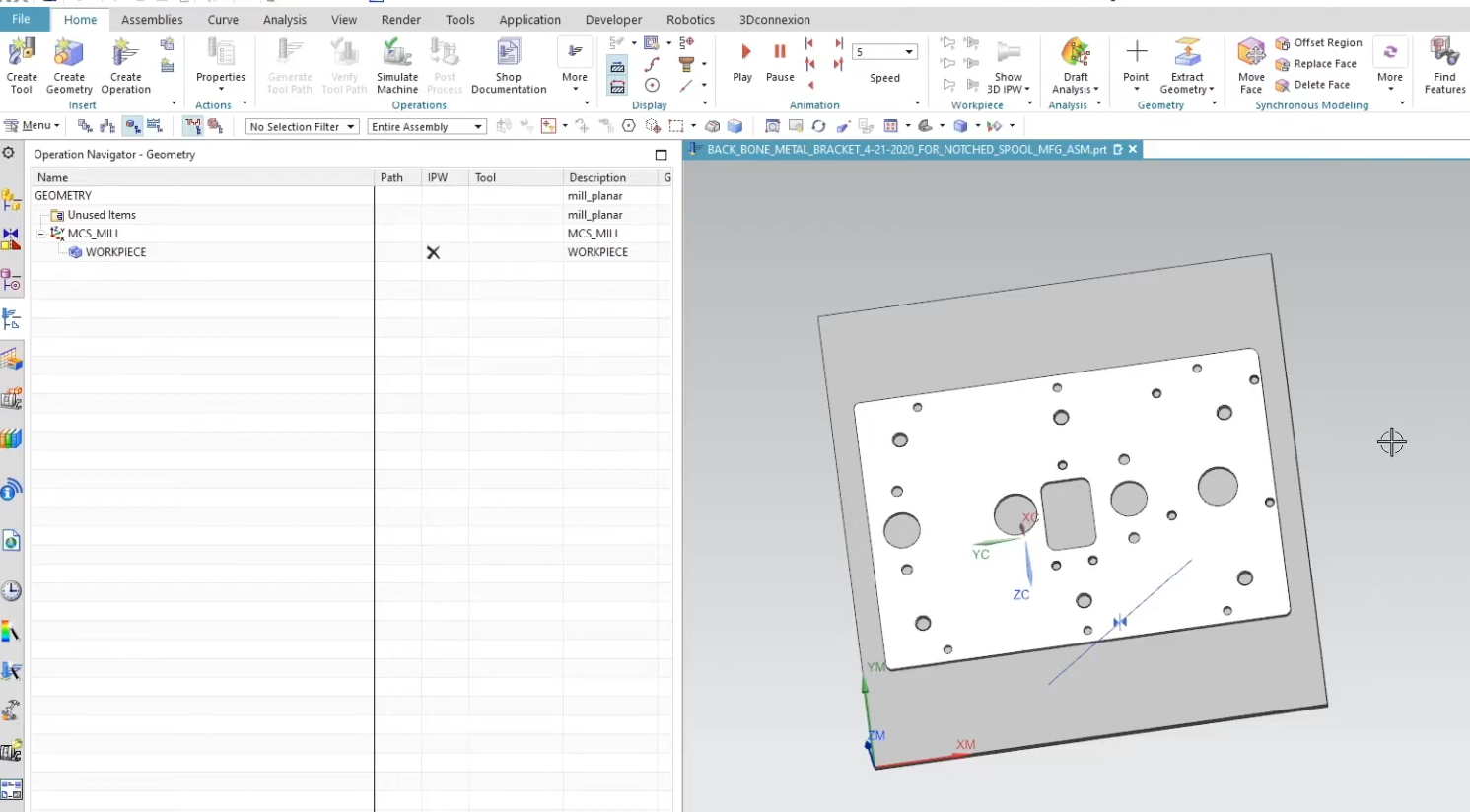Select the Unused Items tree item

coord(102,215)
